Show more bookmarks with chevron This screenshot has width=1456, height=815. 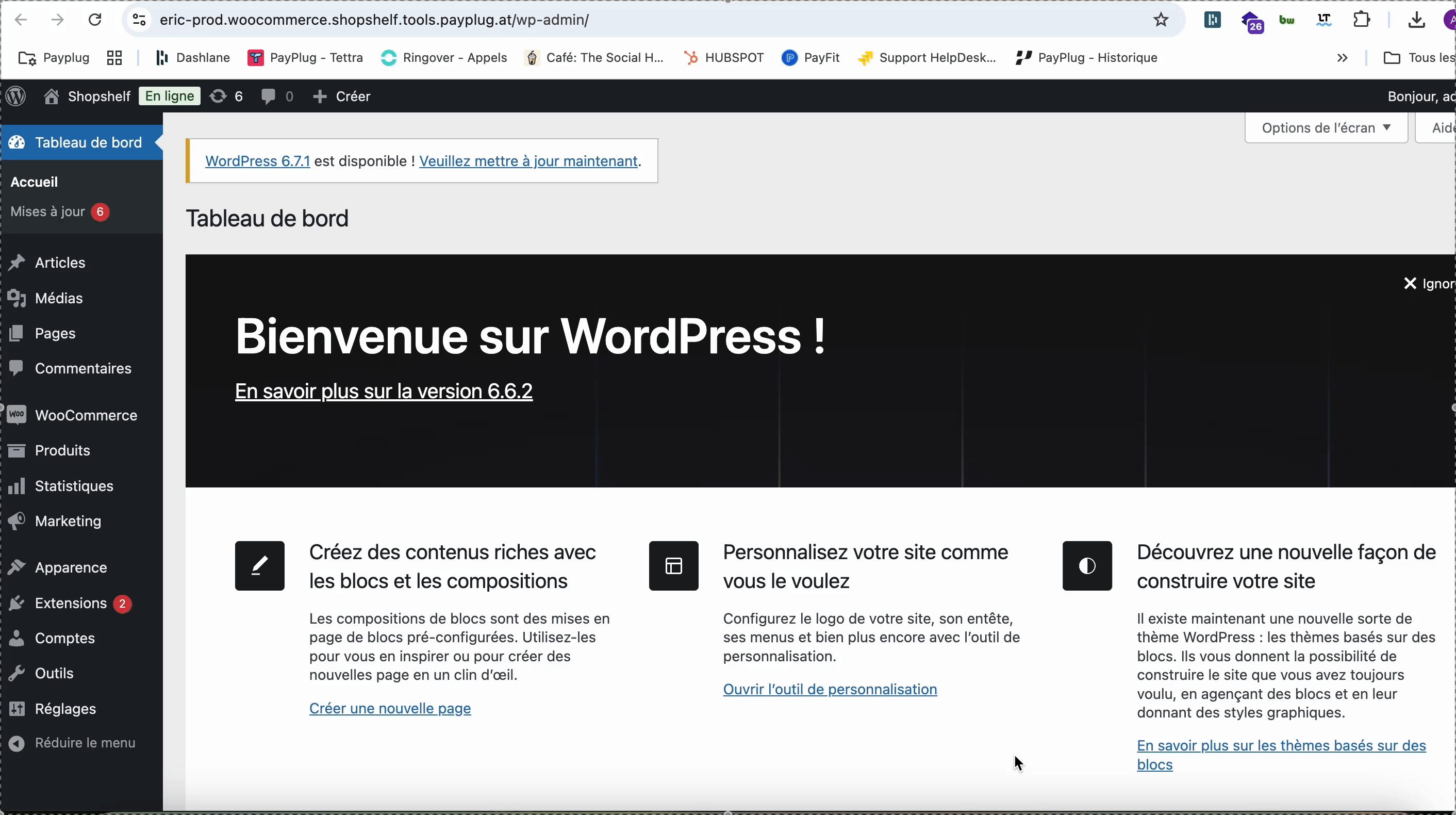1343,58
